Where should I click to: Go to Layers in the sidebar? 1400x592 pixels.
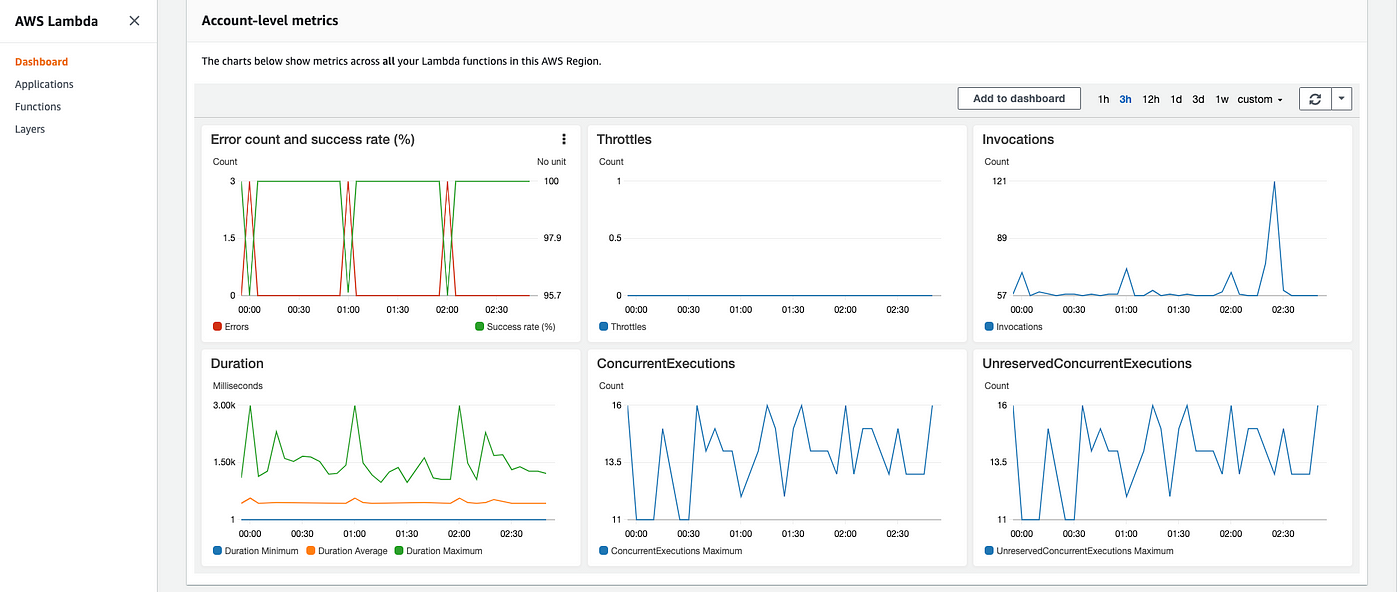(x=30, y=129)
